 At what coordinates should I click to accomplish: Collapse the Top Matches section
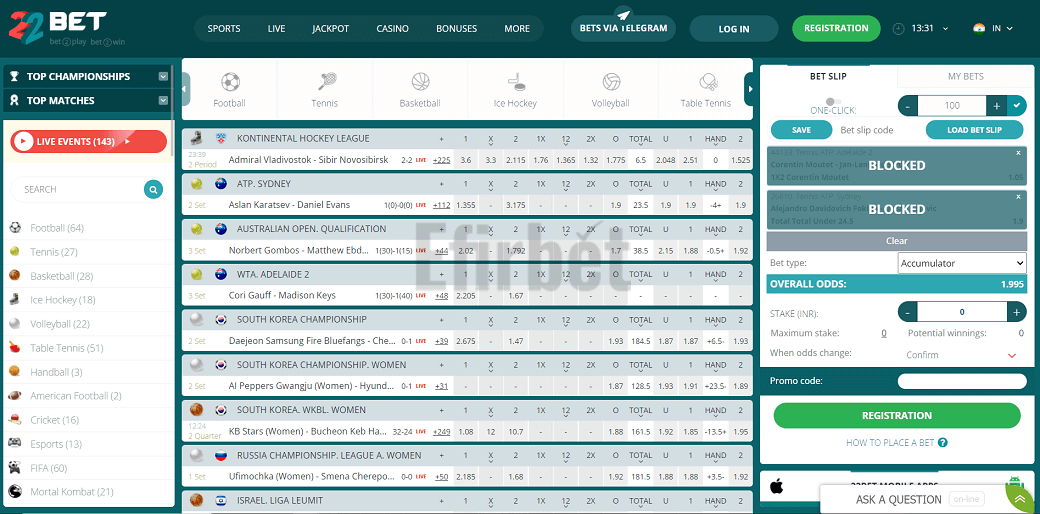163,101
